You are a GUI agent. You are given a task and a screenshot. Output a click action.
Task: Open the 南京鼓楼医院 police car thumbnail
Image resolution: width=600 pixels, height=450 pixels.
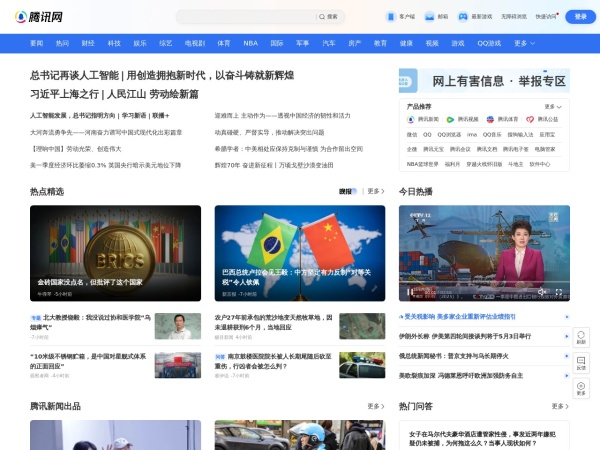point(362,365)
